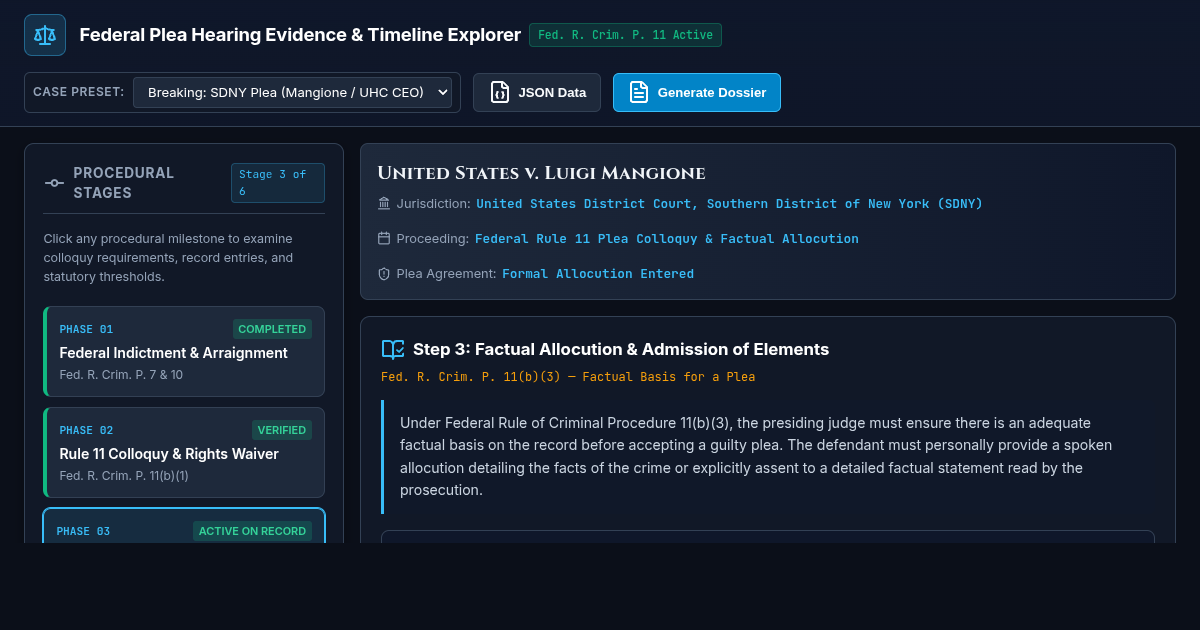Select Phase 01 Federal Indictment & Arraignment
The width and height of the screenshot is (1200, 630).
184,351
